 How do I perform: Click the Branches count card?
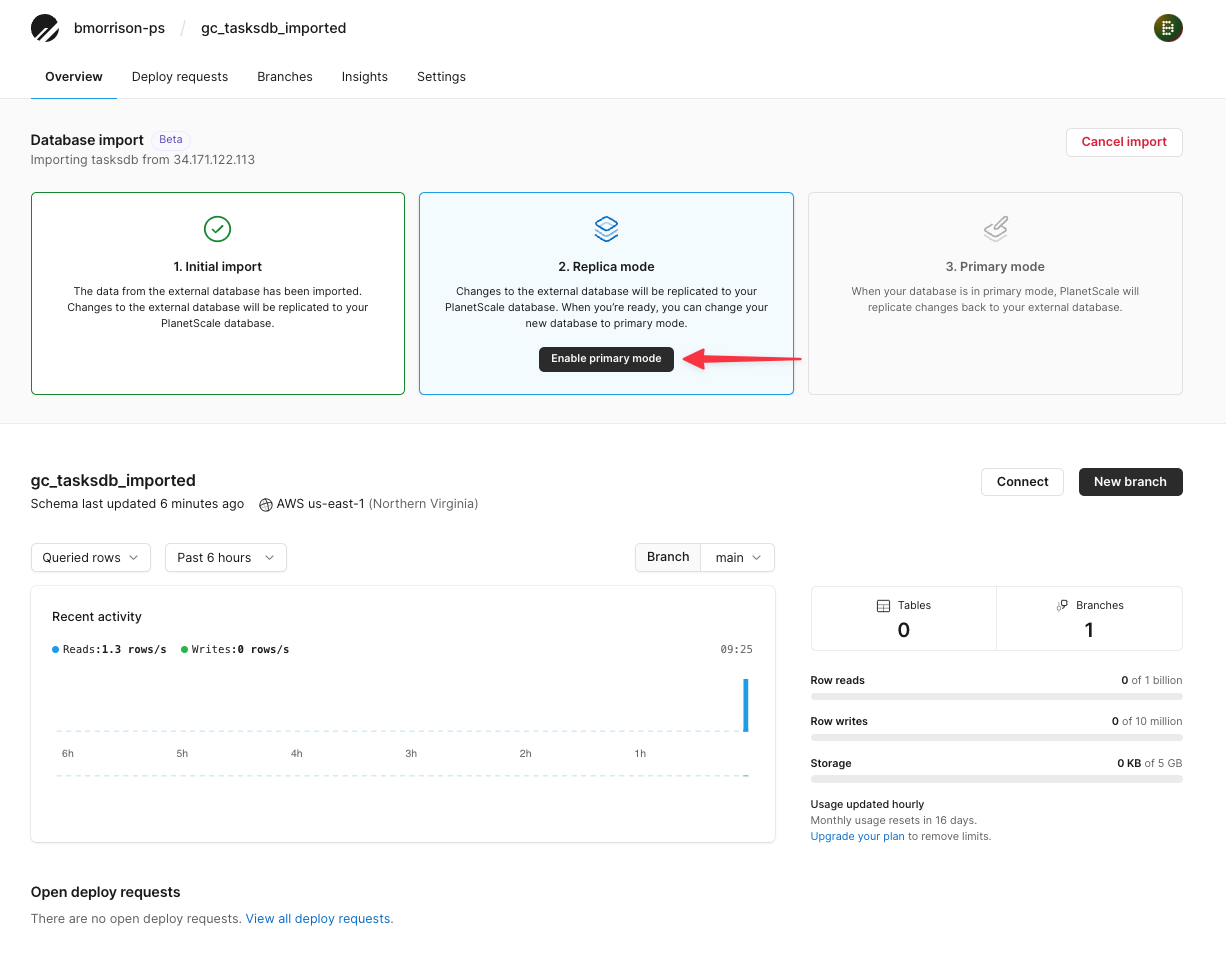tap(1090, 619)
